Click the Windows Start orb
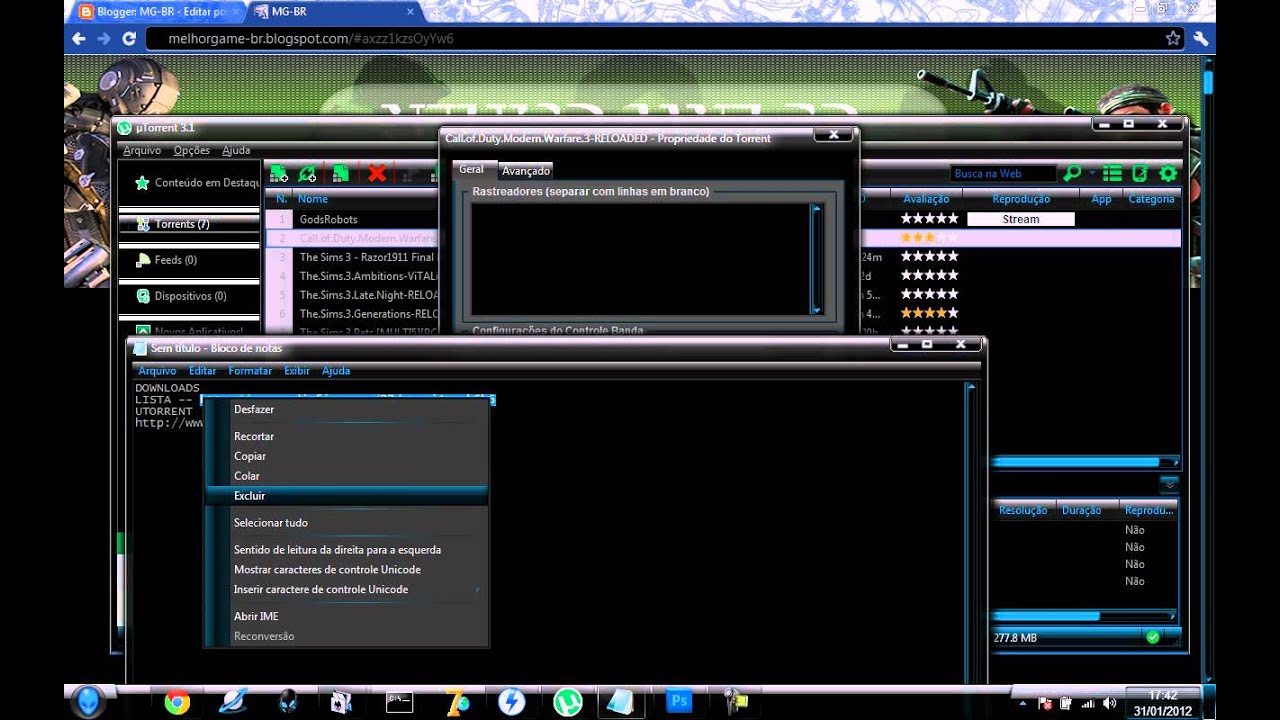This screenshot has height=720, width=1280. tap(88, 701)
